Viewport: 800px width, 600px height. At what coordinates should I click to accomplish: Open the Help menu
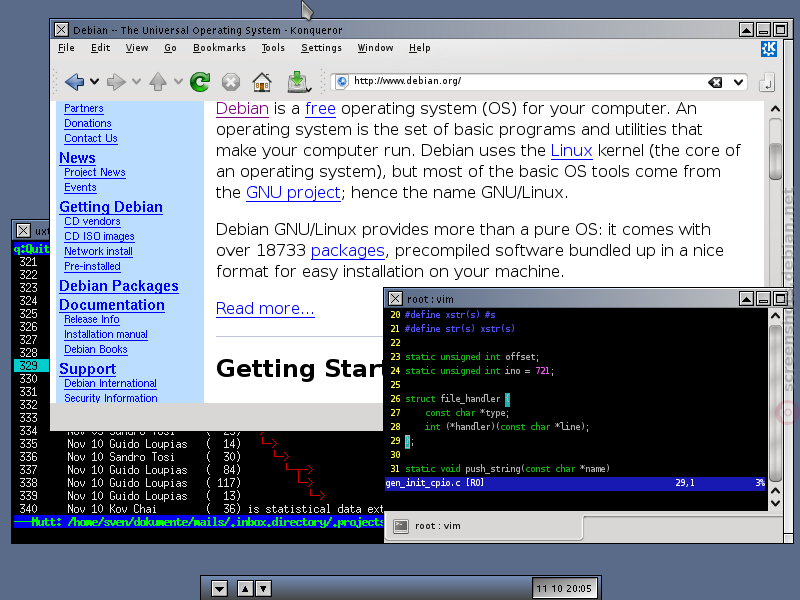click(419, 48)
